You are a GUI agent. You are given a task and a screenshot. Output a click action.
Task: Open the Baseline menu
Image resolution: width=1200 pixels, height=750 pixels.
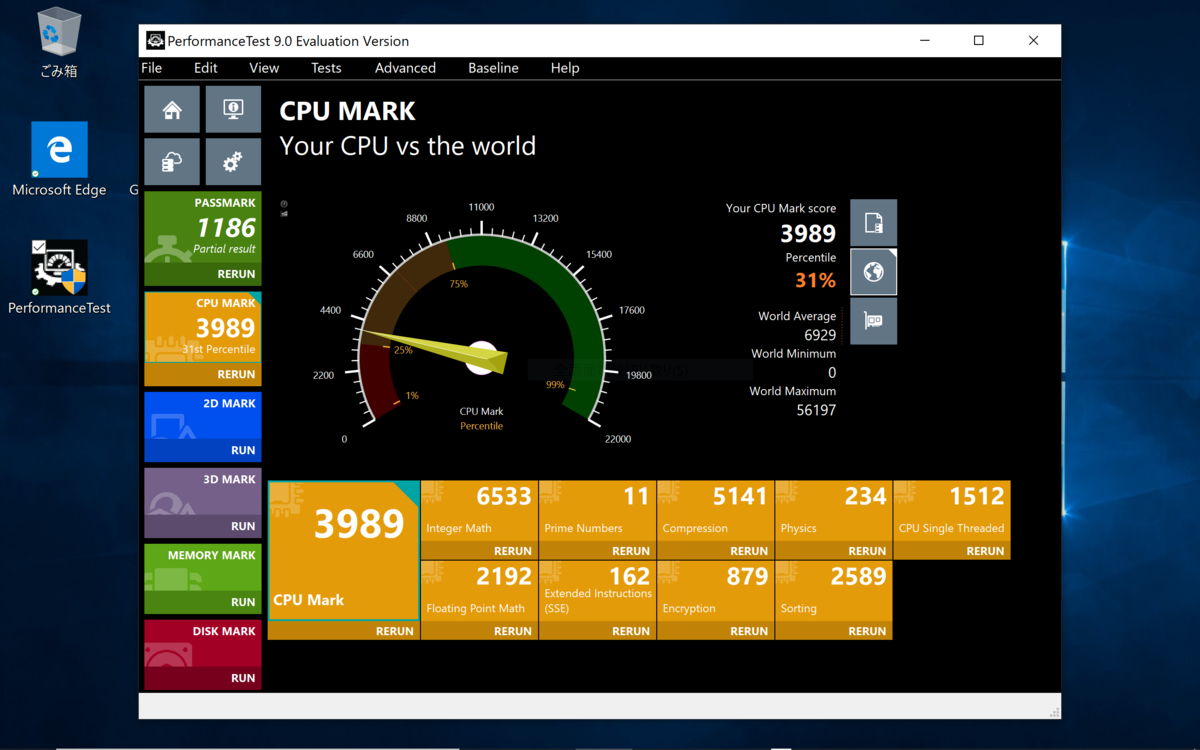point(493,68)
